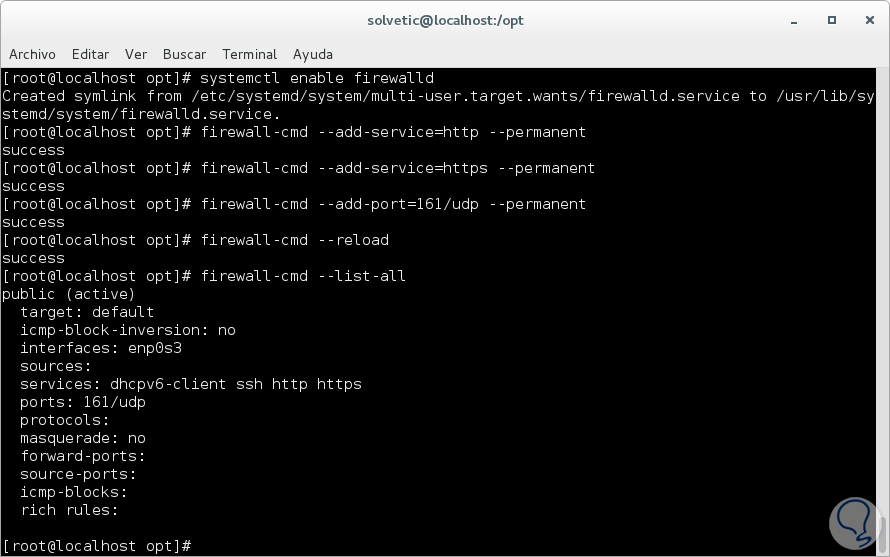
Task: Open the Ayuda help menu
Action: (313, 54)
